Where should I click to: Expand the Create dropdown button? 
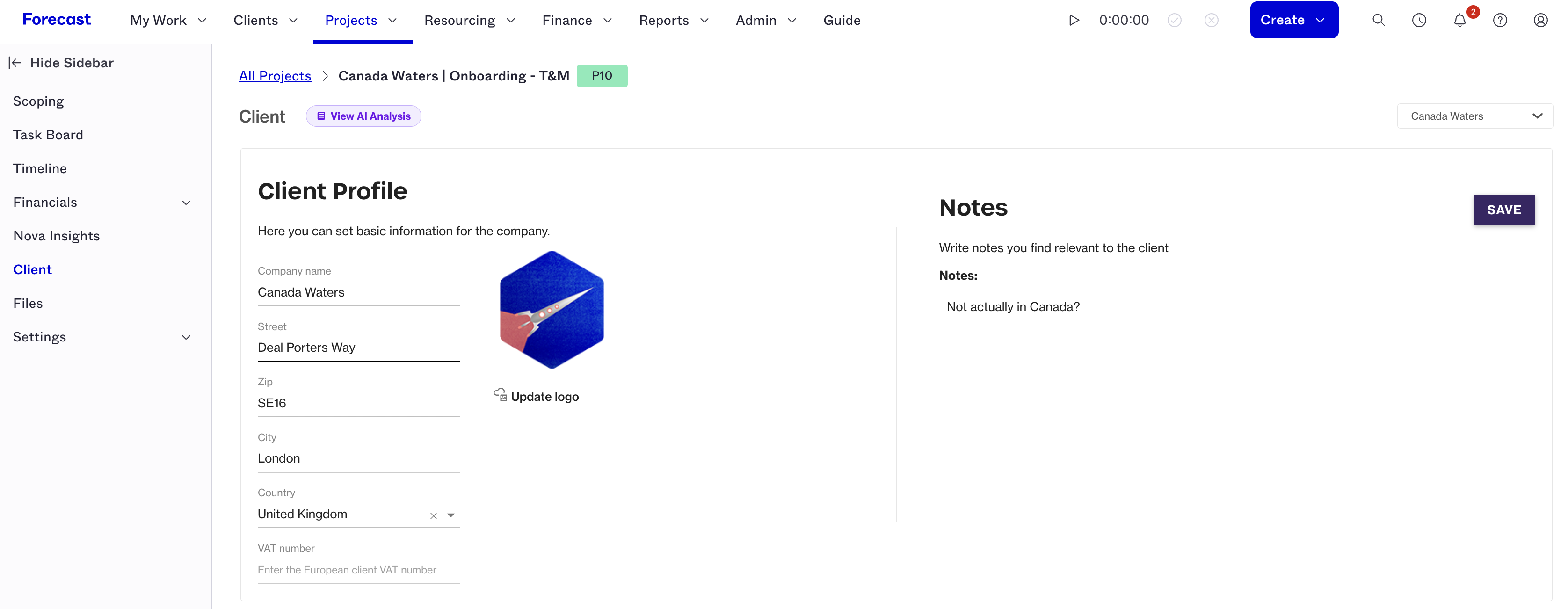coord(1294,20)
